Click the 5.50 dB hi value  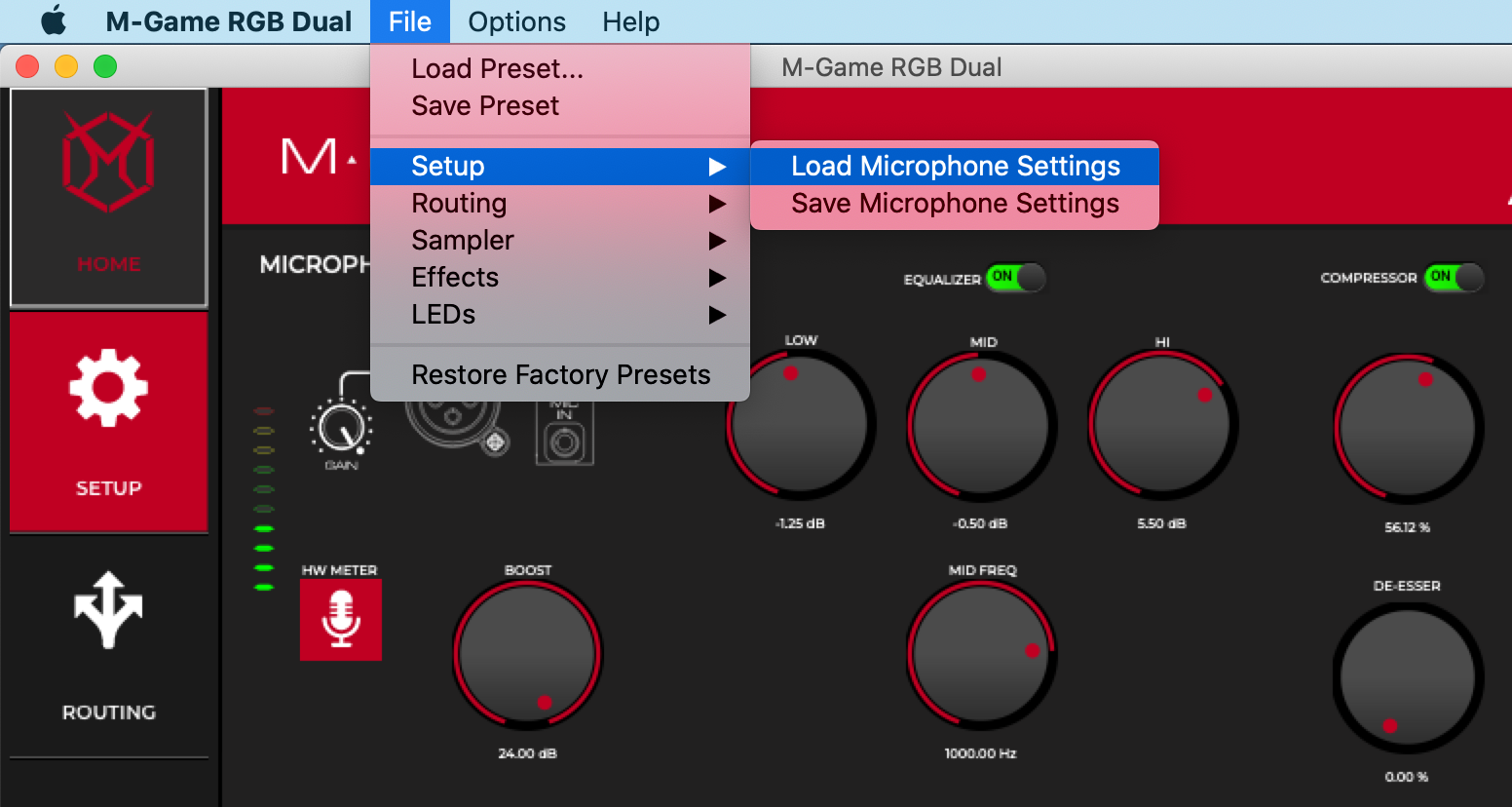click(x=1161, y=523)
